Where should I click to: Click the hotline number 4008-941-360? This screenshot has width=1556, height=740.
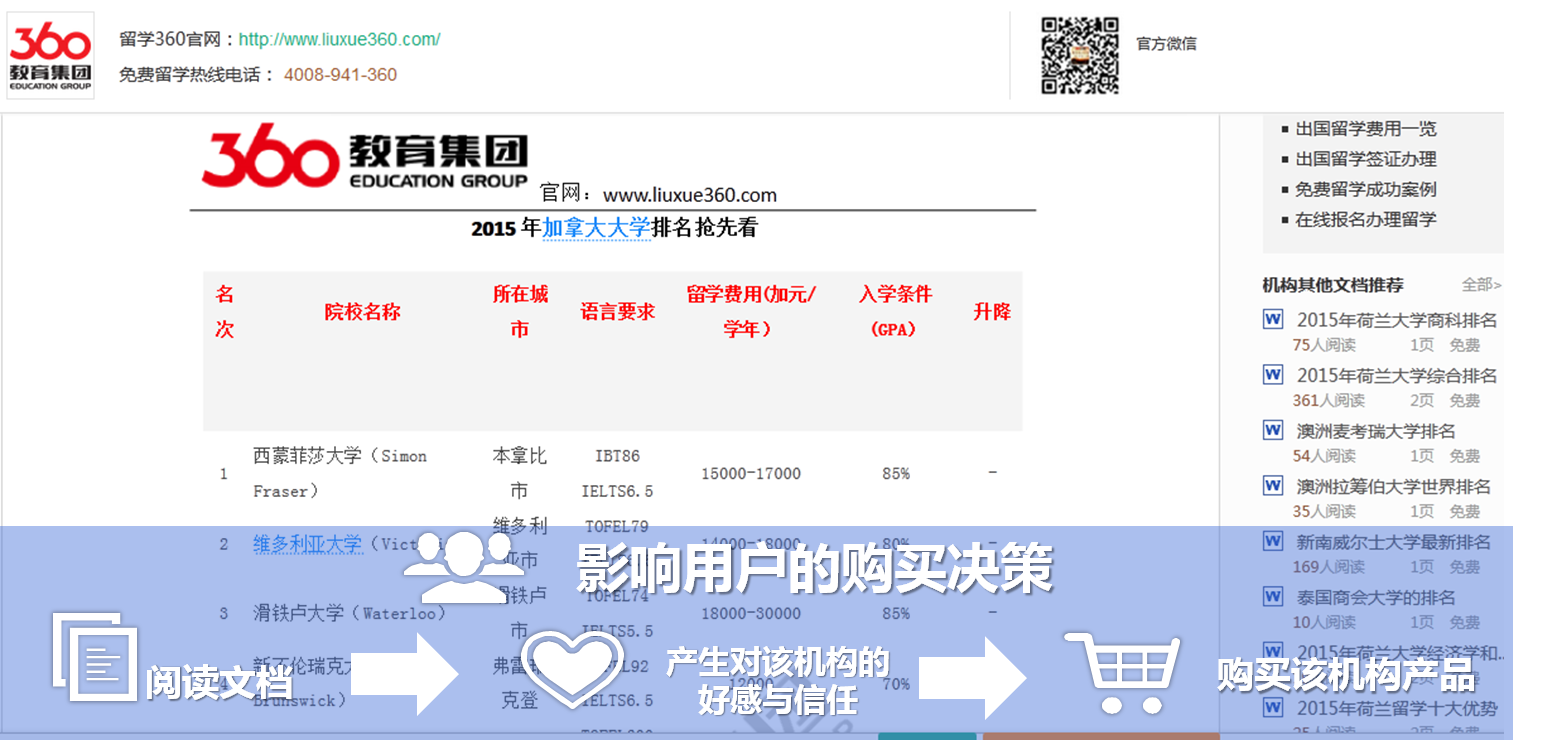[x=340, y=75]
